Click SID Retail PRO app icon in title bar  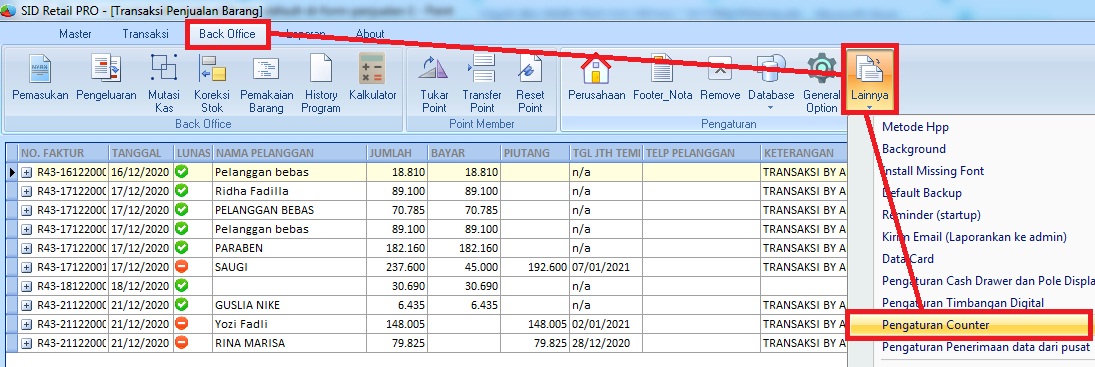pos(9,10)
